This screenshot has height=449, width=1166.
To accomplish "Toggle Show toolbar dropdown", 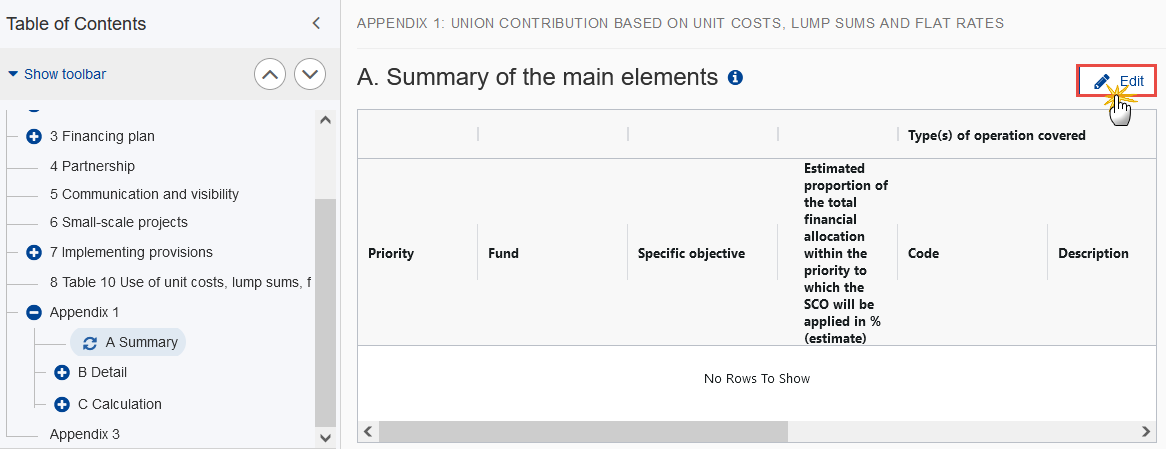I will click(x=57, y=74).
